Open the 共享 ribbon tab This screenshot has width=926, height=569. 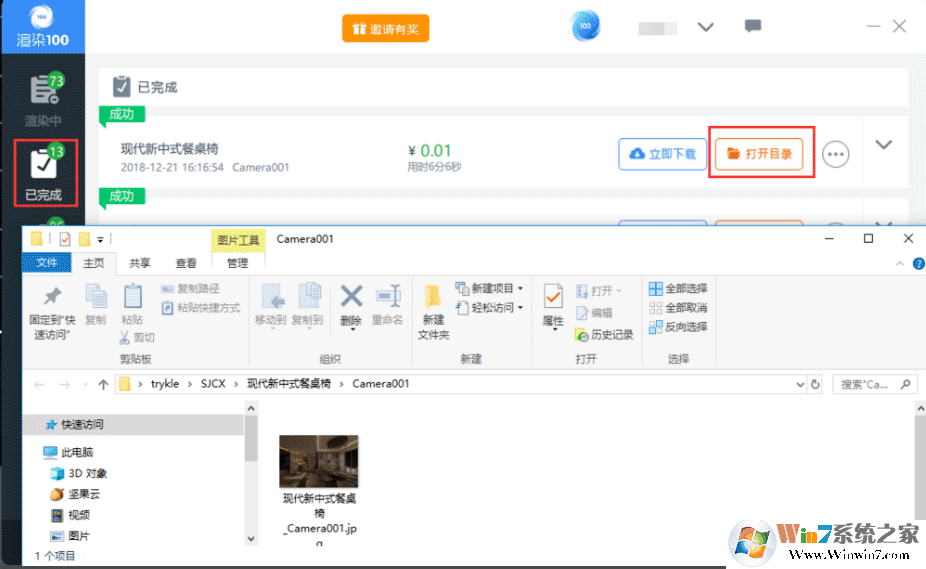140,263
